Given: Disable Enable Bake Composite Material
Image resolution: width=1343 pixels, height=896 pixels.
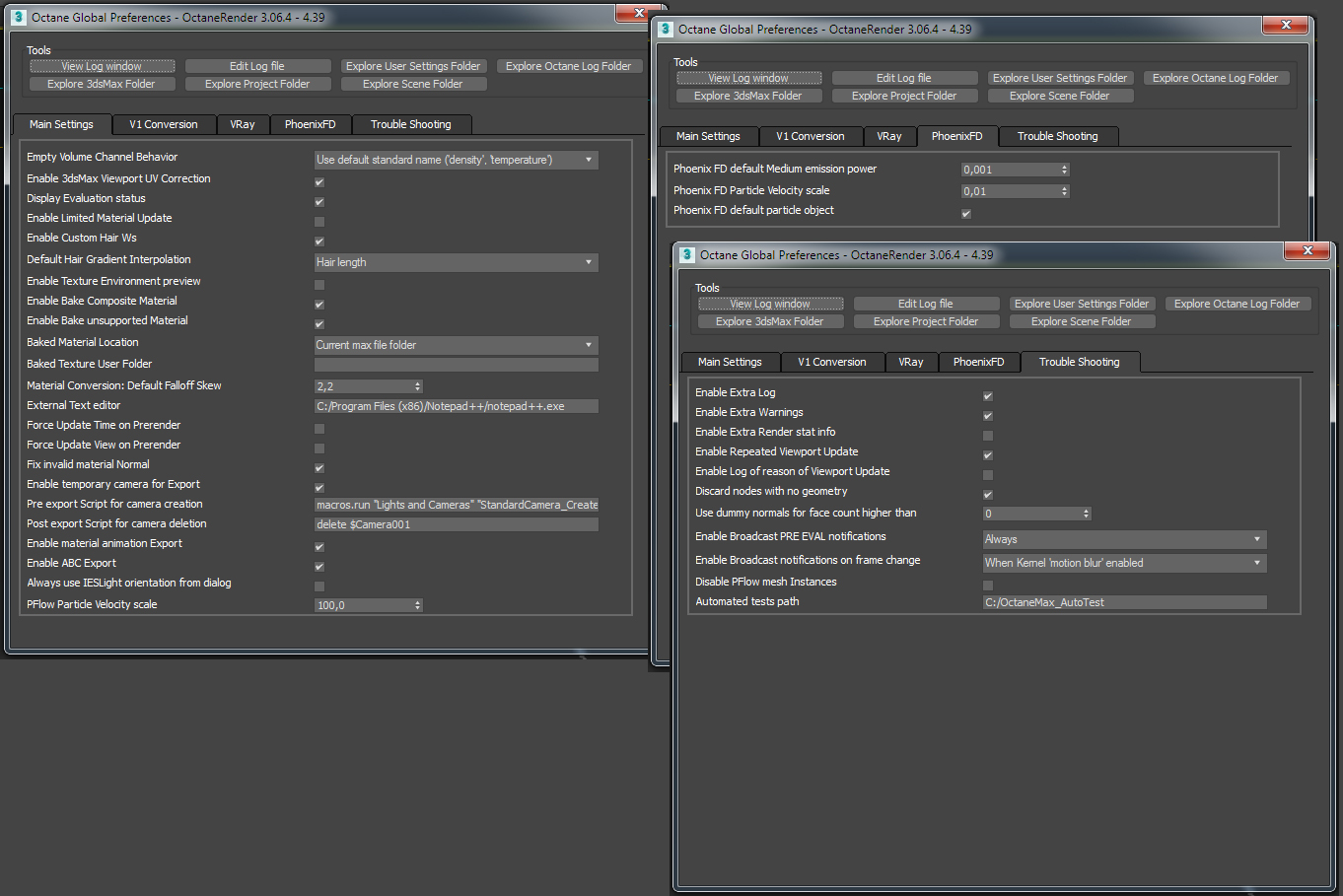Looking at the screenshot, I should pos(319,305).
